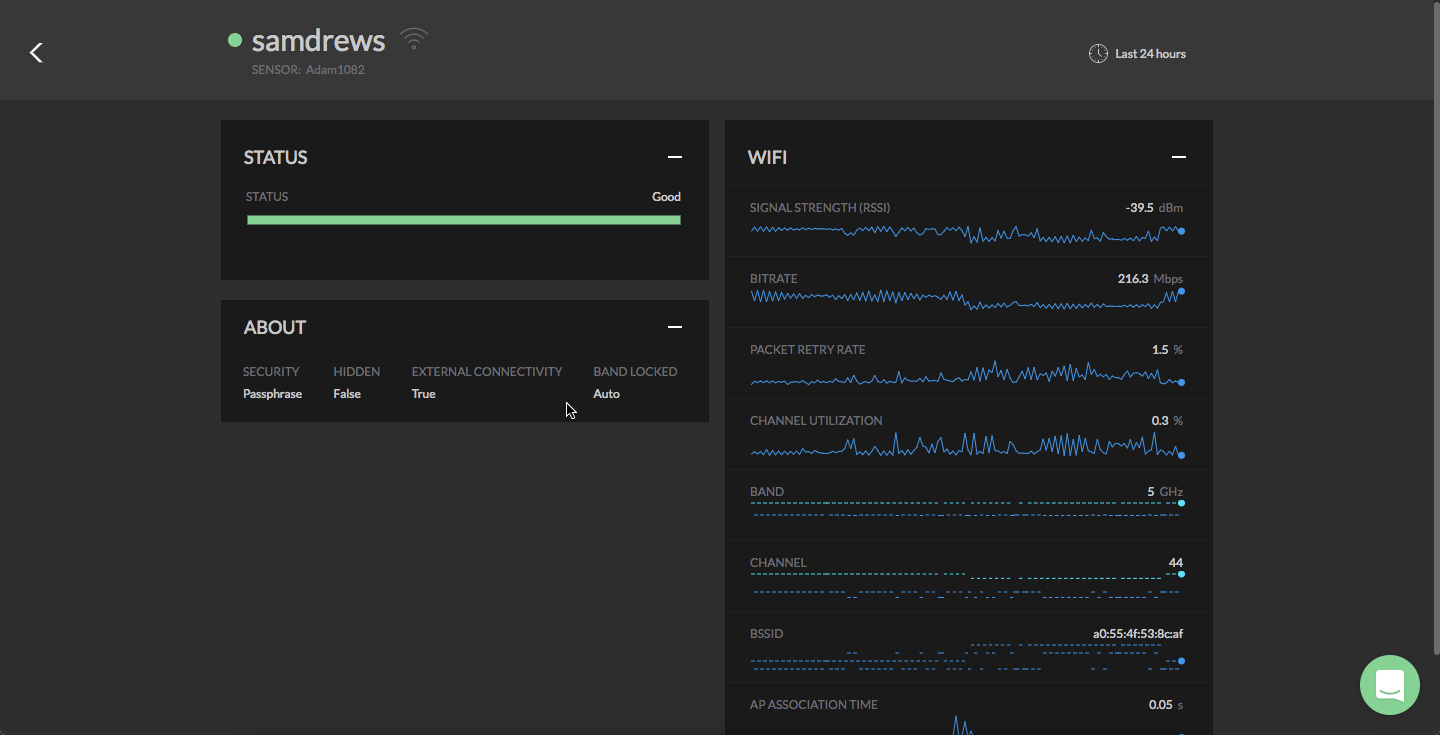Click the back arrow icon
Screen dimensions: 1440x735
tap(36, 53)
